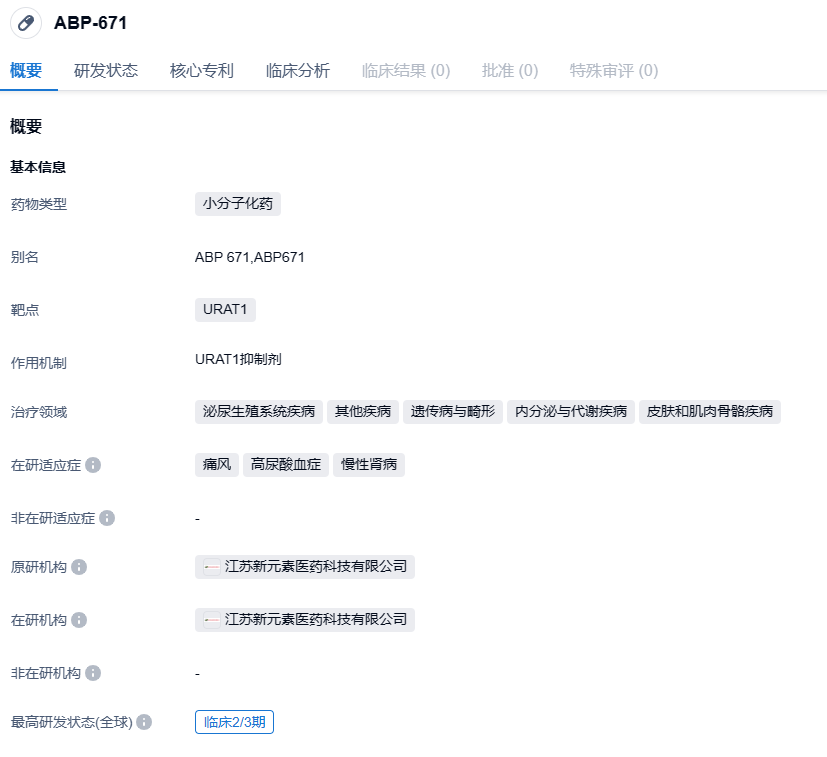Click the 慢性肾病 indication tag
Image resolution: width=827 pixels, height=757 pixels.
[369, 465]
